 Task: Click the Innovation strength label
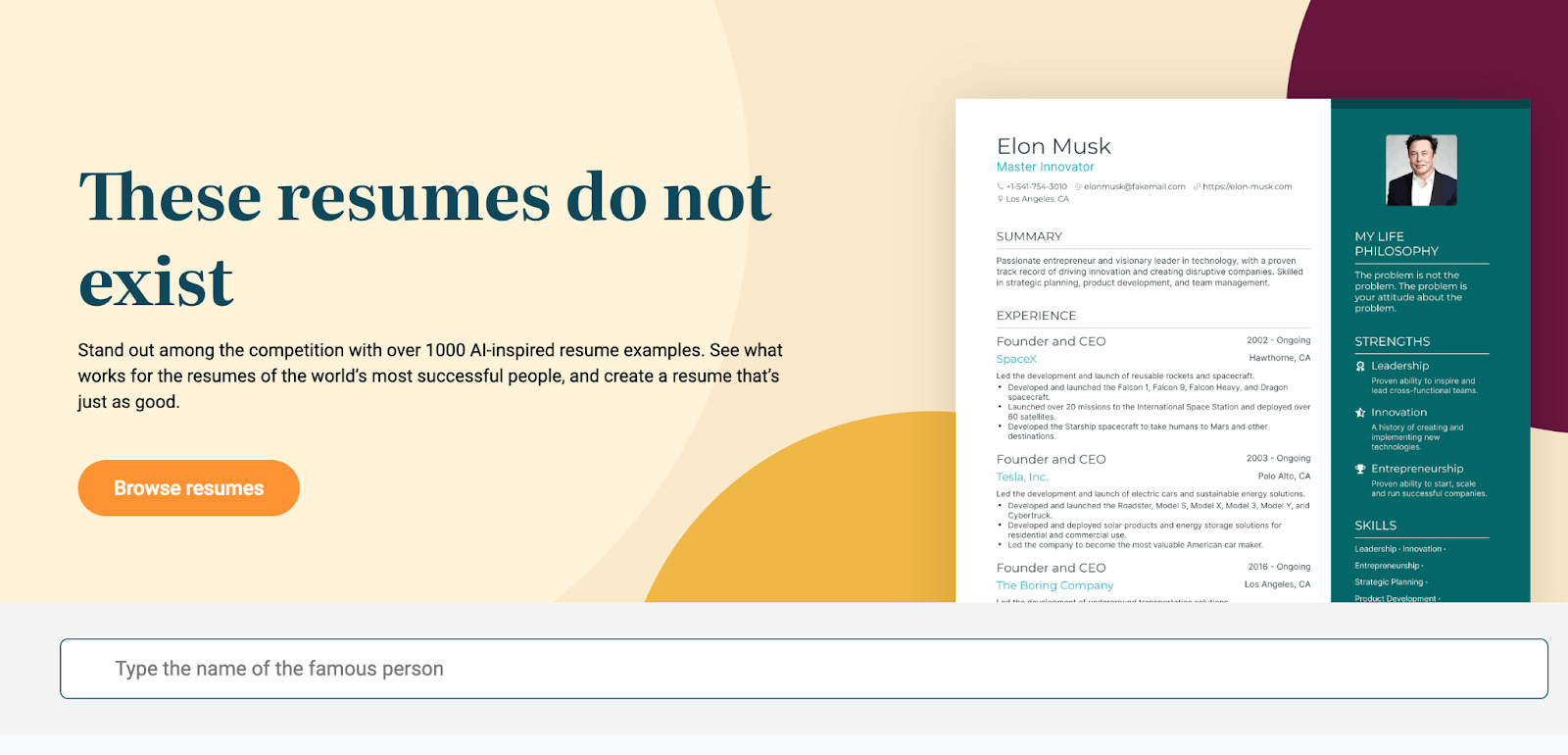[x=1398, y=413]
